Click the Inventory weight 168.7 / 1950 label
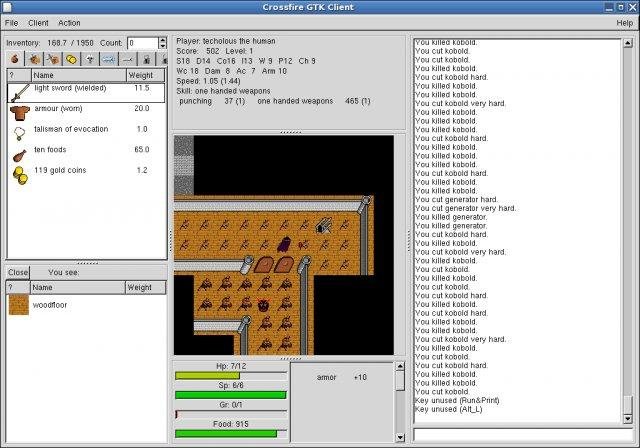The height and width of the screenshot is (448, 640). [50, 43]
